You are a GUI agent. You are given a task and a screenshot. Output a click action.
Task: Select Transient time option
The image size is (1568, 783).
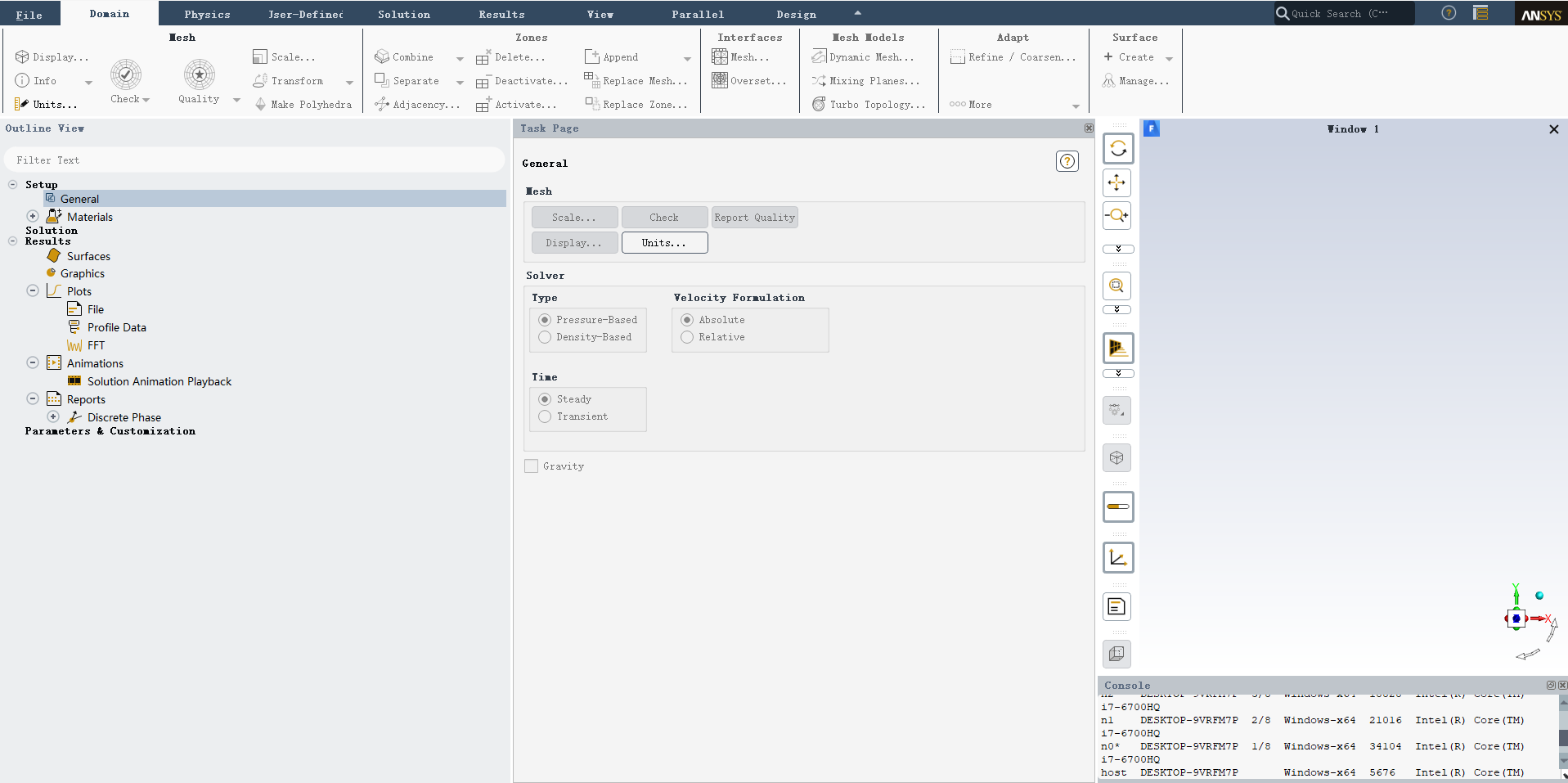(x=545, y=416)
